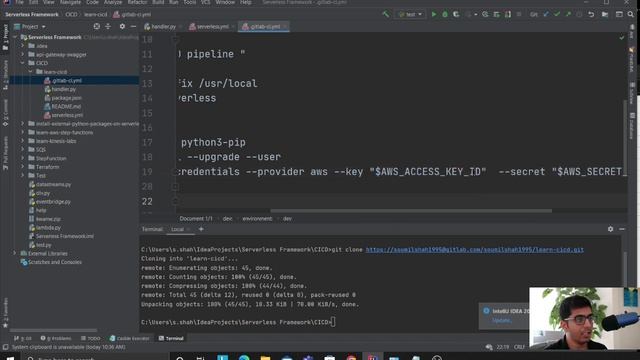Click Update link in IntelliJ IDEA notification

501,320
